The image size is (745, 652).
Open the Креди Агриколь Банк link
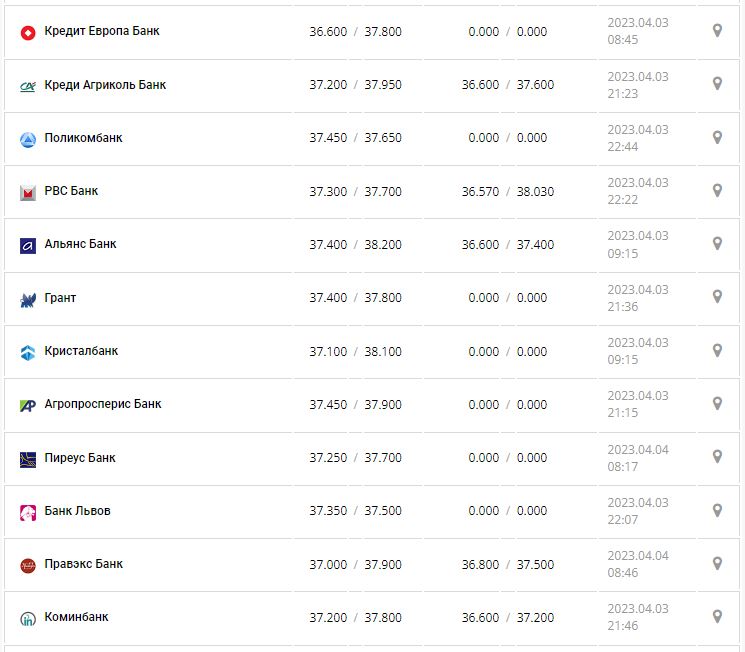(105, 85)
